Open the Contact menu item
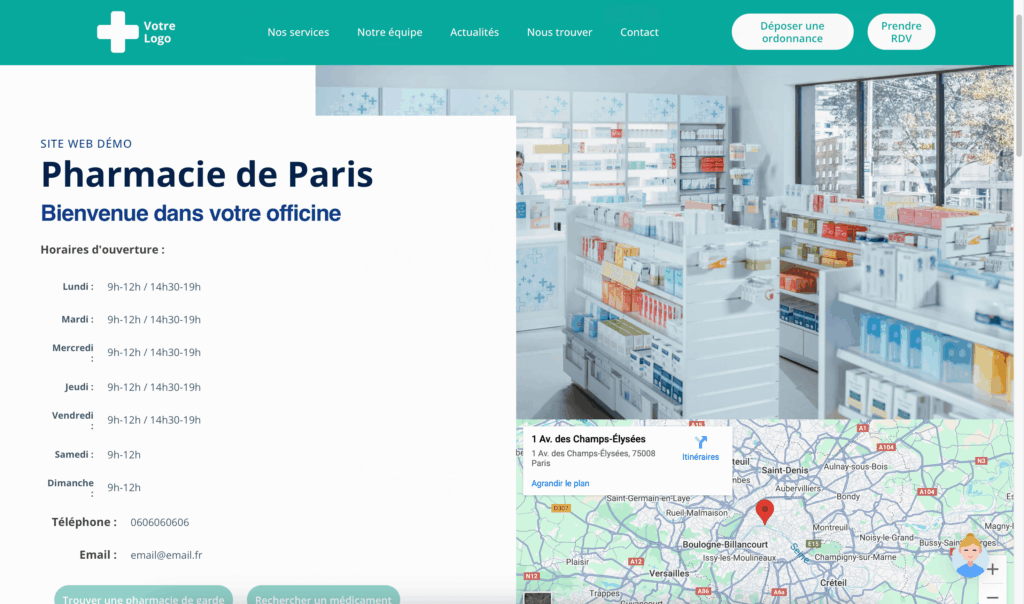 (639, 32)
